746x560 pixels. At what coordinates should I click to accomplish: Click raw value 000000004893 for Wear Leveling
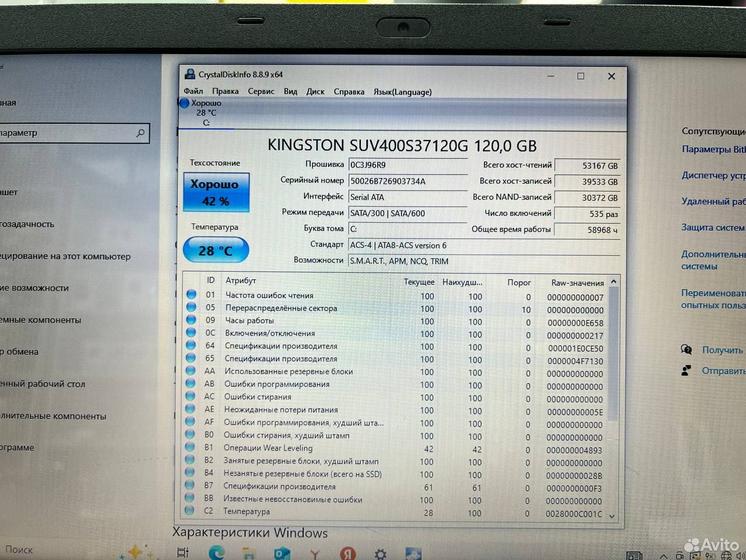[x=574, y=450]
